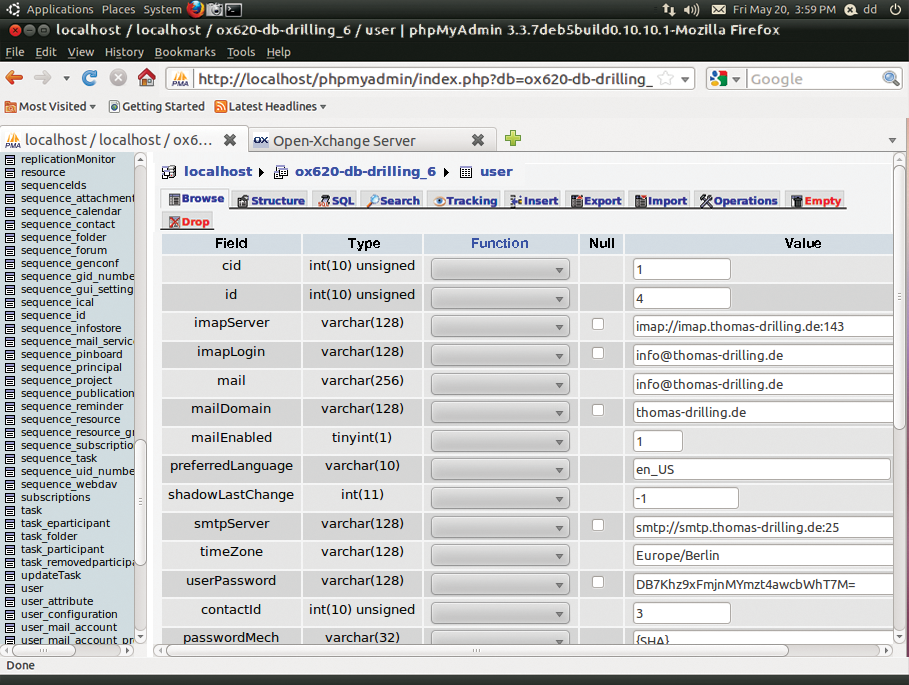This screenshot has width=909, height=685.
Task: Click the back arrow navigation icon
Action: (14, 78)
